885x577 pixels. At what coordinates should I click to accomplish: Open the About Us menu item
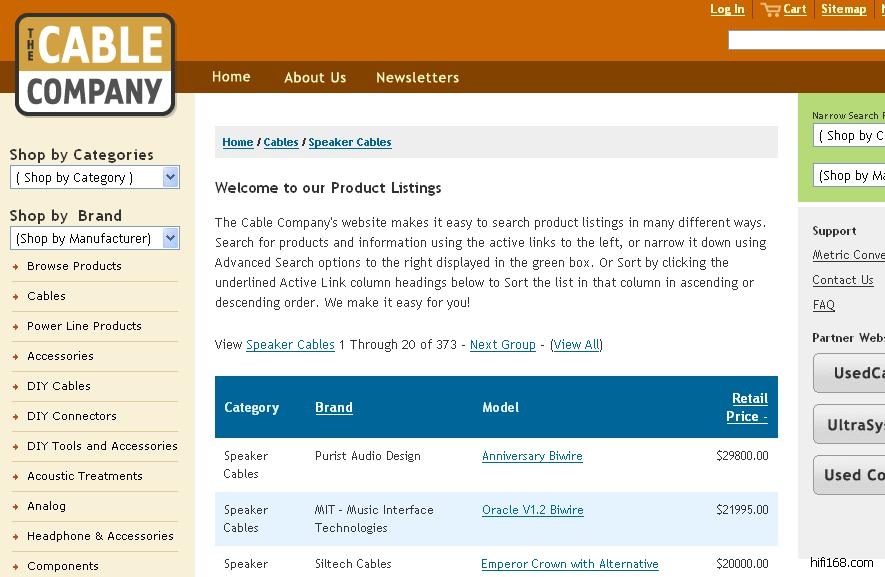coord(315,77)
